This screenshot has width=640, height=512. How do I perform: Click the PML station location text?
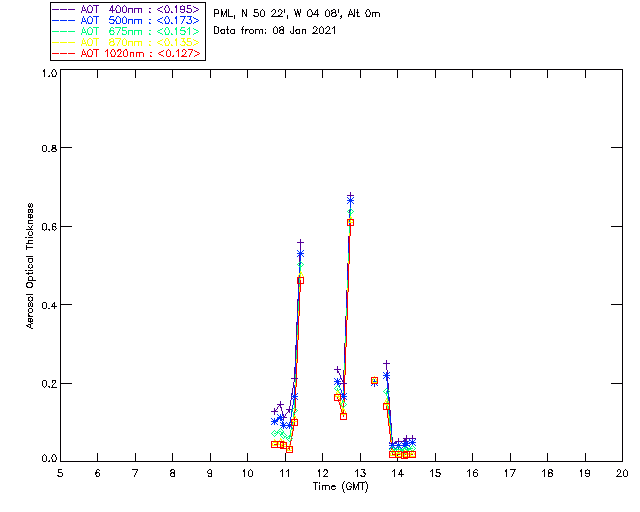click(x=297, y=13)
